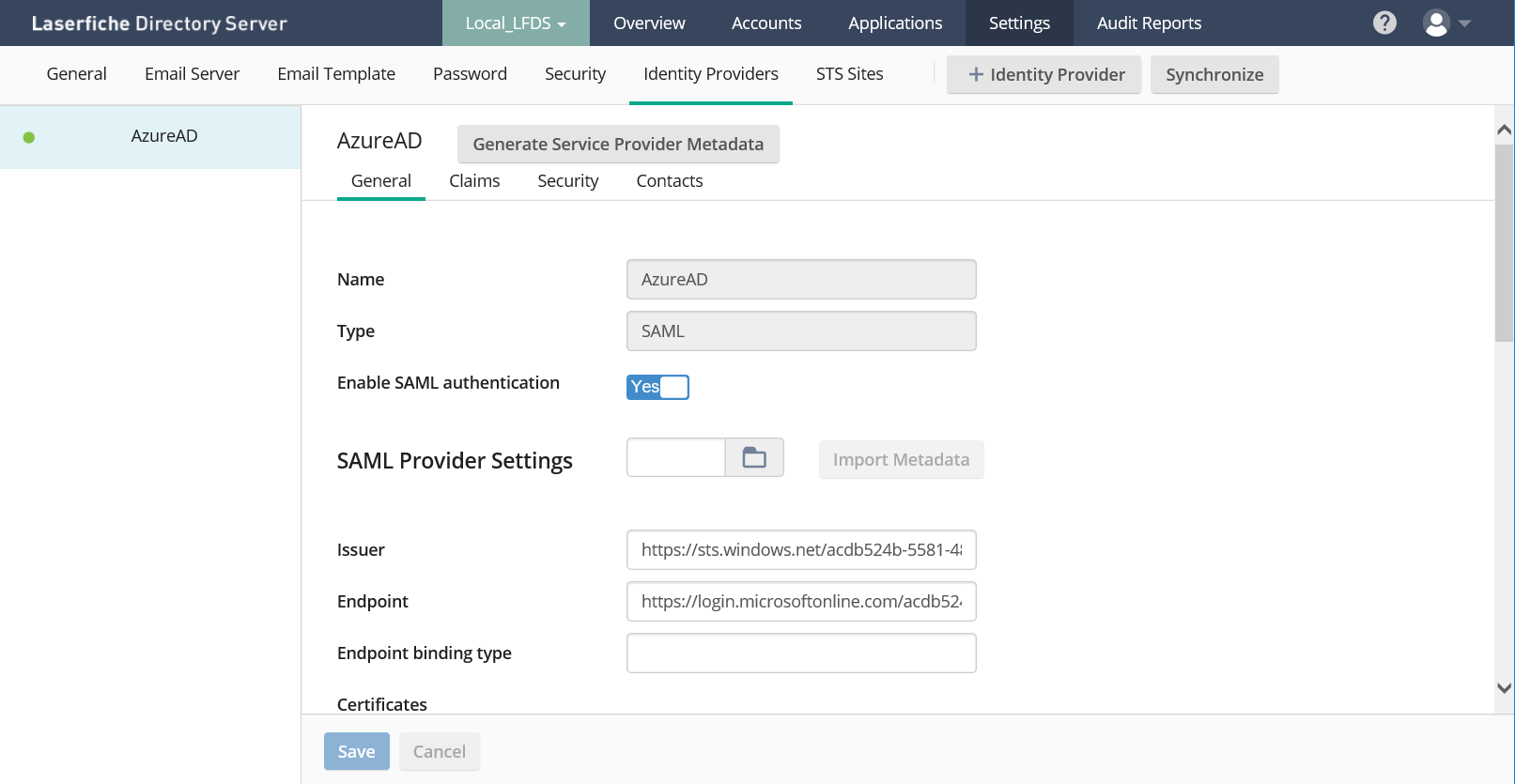The width and height of the screenshot is (1515, 784).
Task: Click into the Issuer URL field
Action: [x=801, y=549]
